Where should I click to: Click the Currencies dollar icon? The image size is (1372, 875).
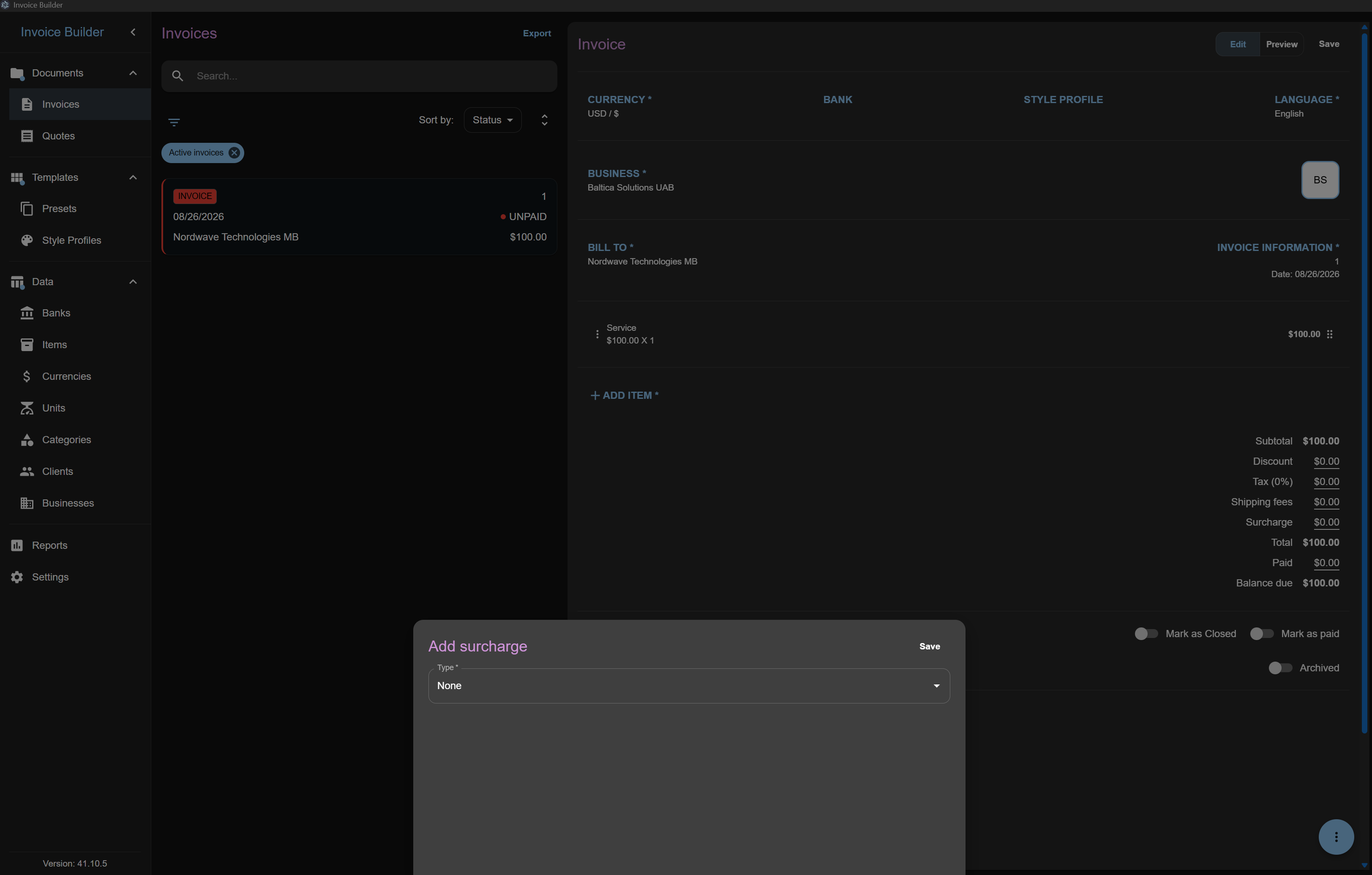click(27, 376)
